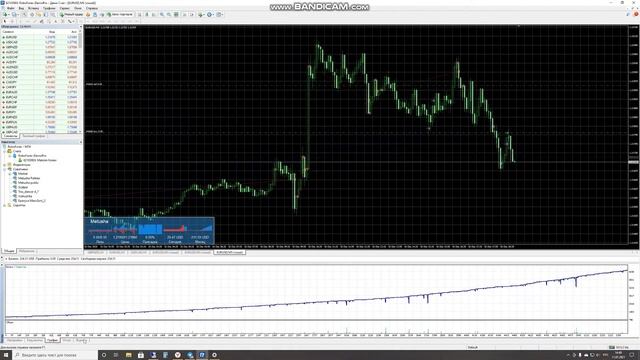This screenshot has width=640, height=360.
Task: Open Microsoft Store from the taskbar
Action: point(141,355)
